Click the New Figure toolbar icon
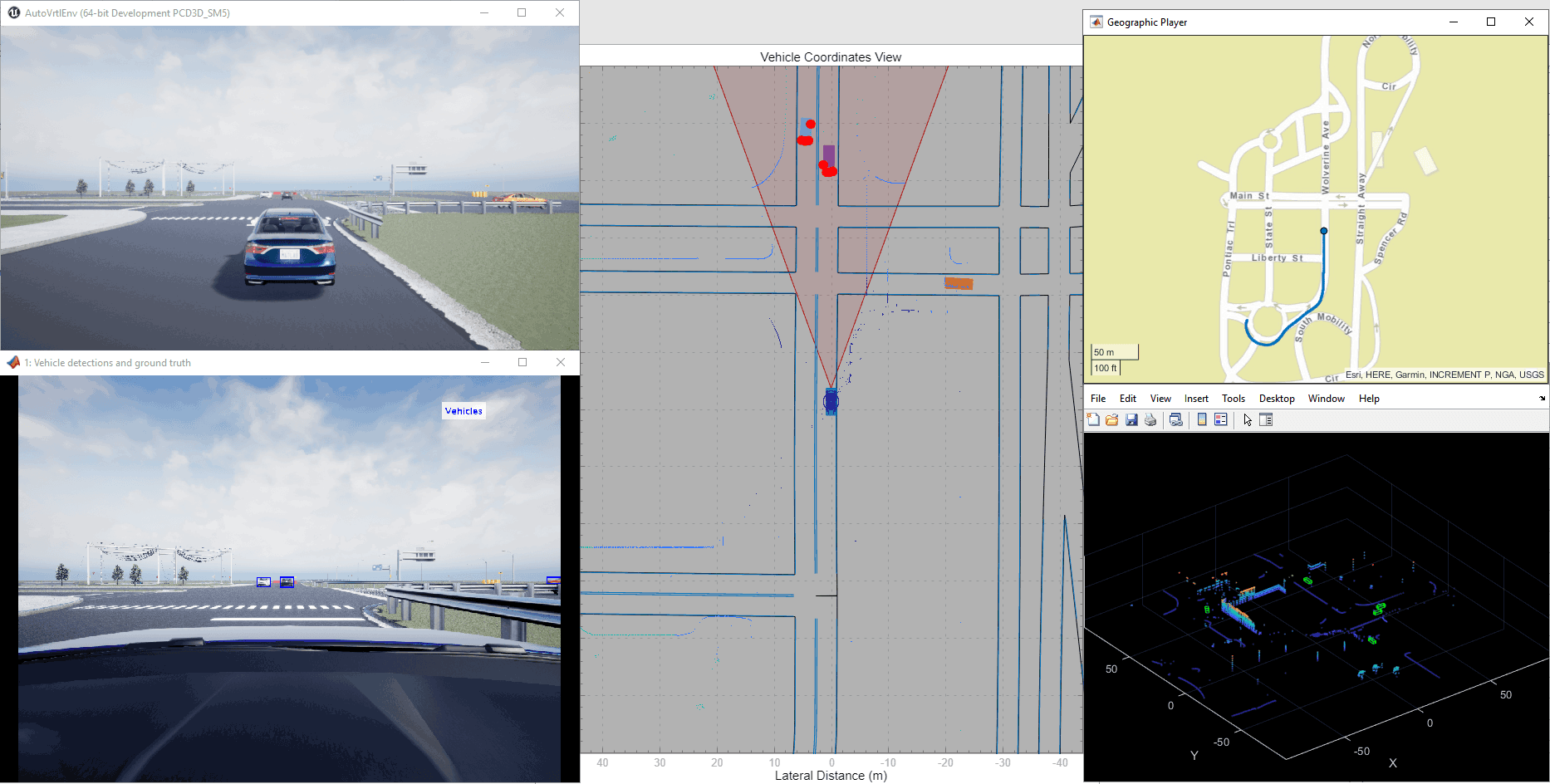 (x=1093, y=420)
